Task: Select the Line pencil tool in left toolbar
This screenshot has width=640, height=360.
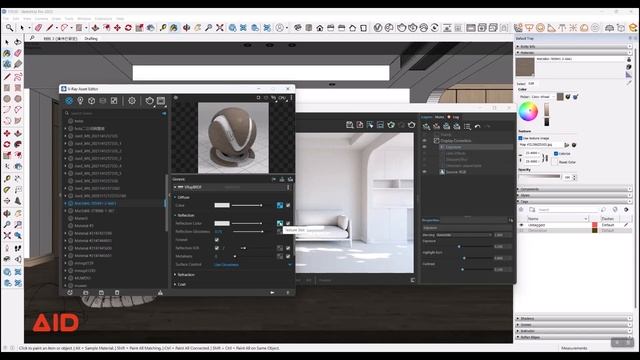Action: tap(7, 76)
